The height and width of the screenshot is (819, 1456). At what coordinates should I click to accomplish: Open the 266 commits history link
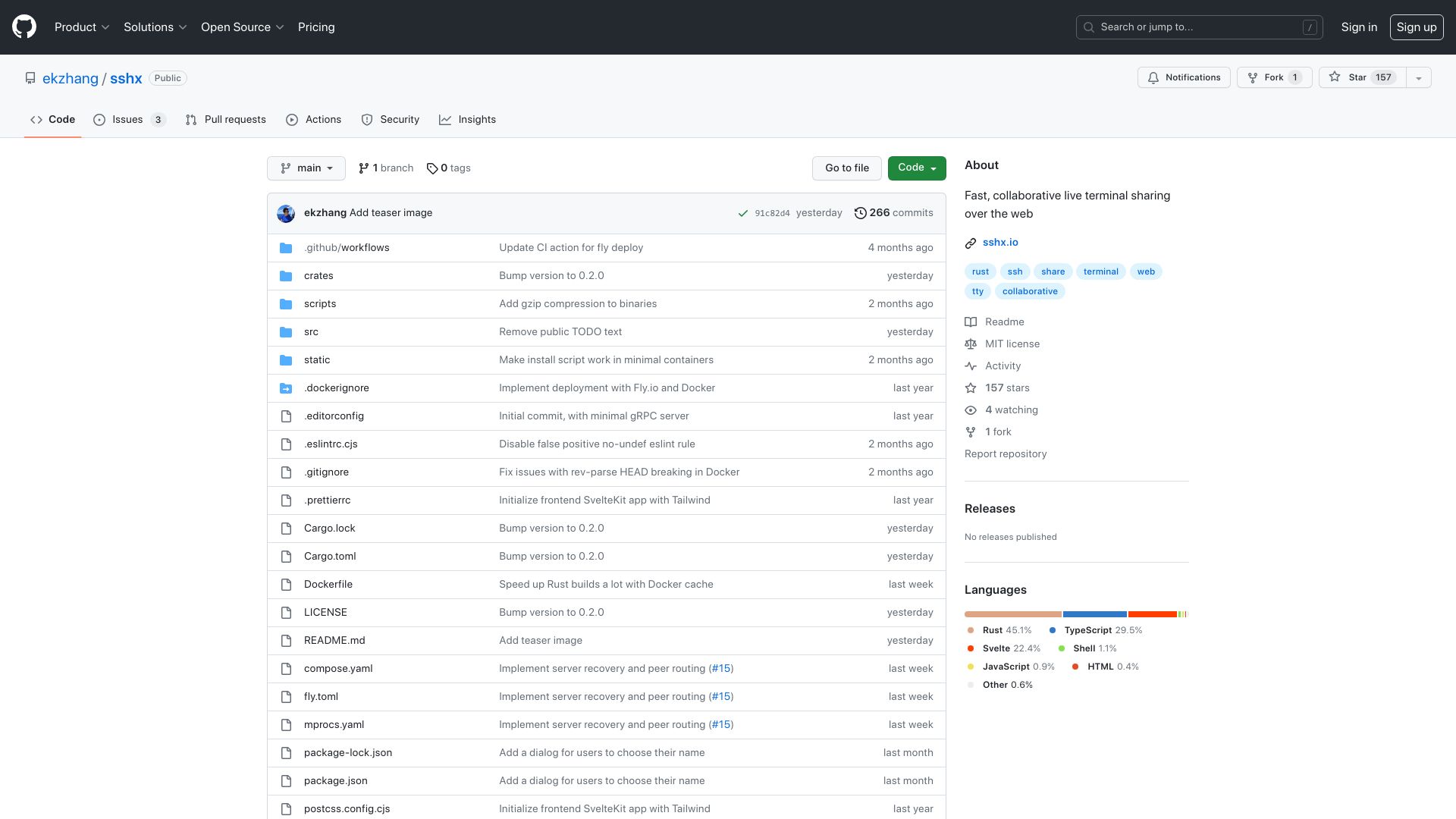click(x=894, y=213)
